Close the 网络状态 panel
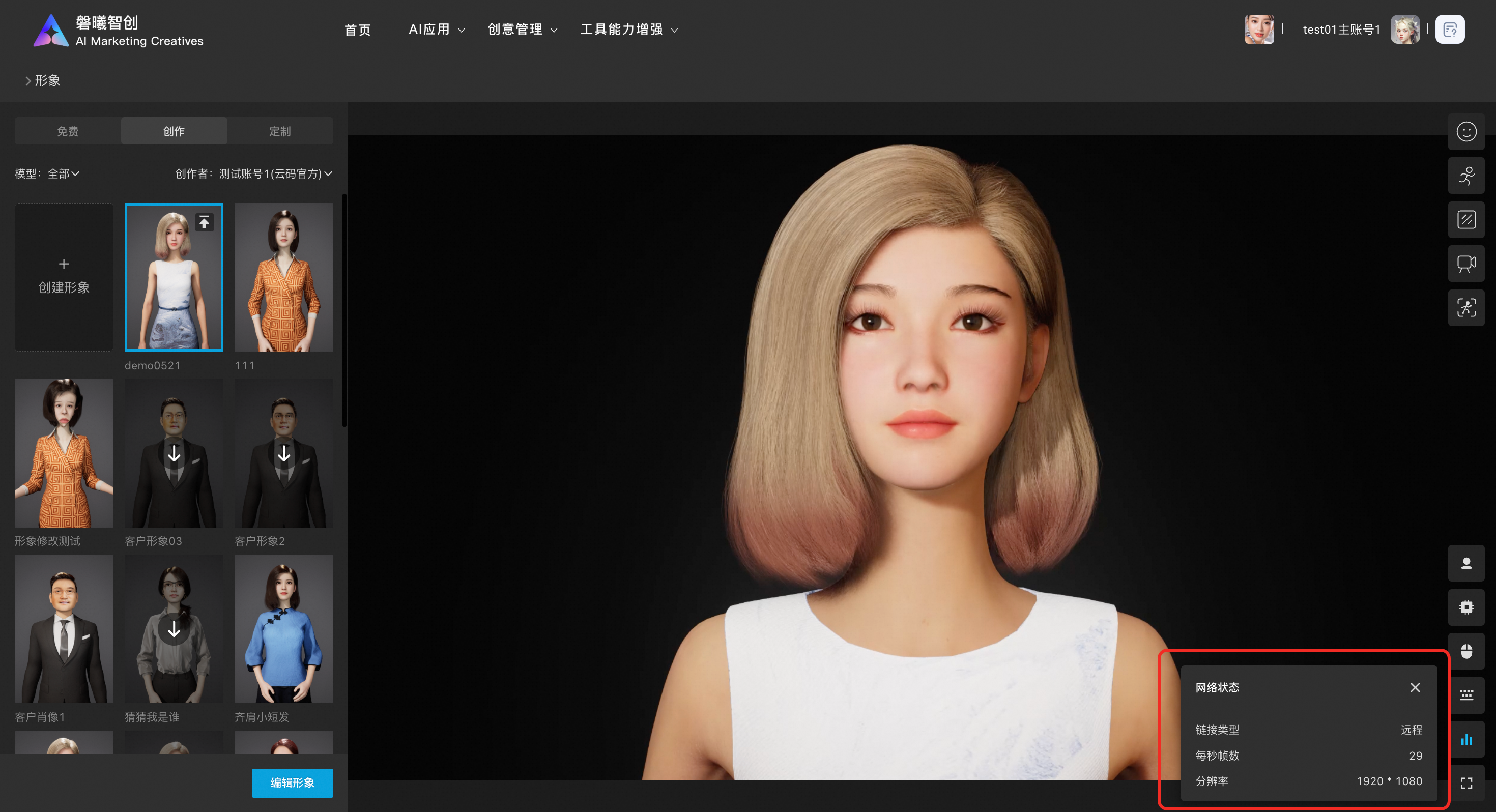 point(1415,688)
